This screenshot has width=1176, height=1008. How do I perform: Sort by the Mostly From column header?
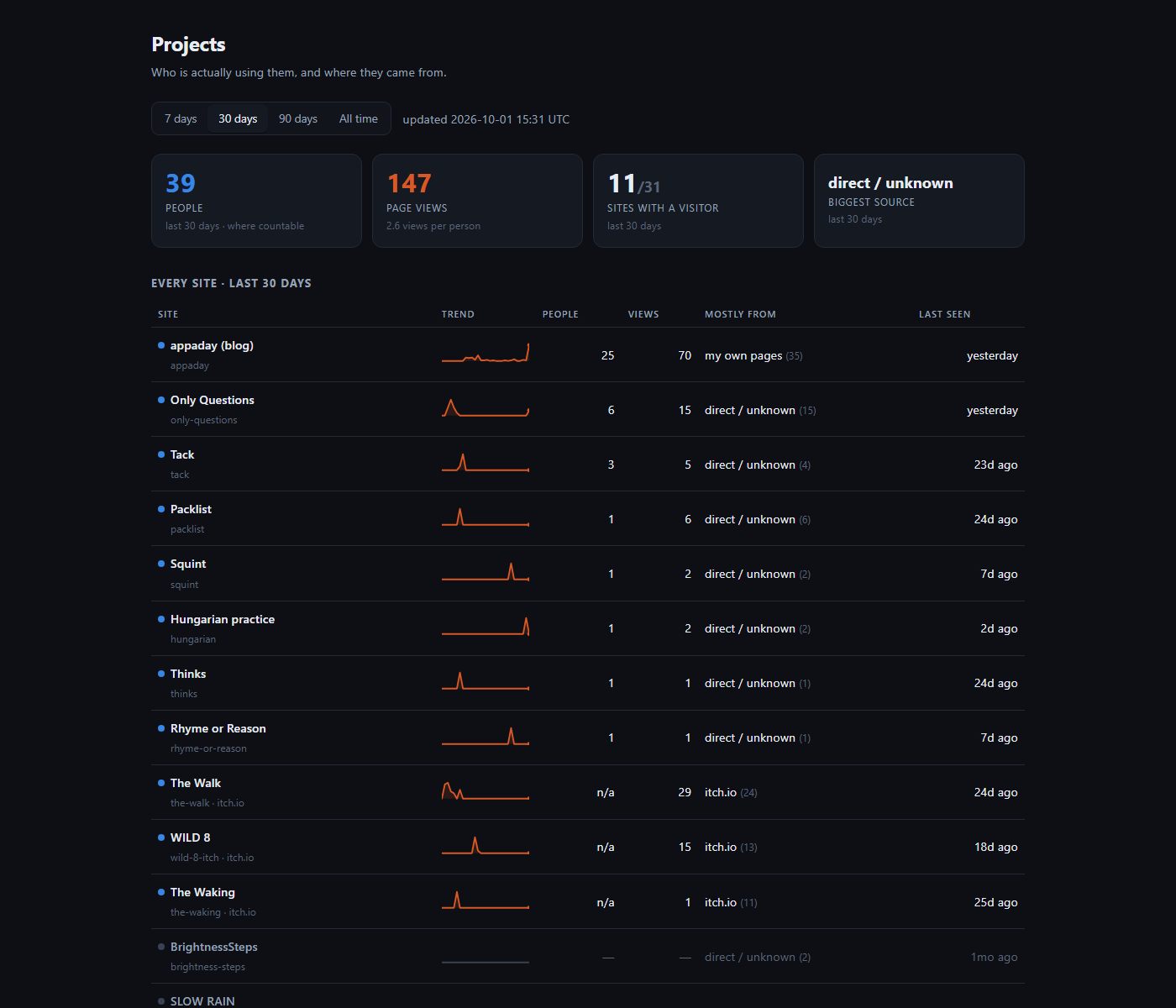pyautogui.click(x=740, y=314)
